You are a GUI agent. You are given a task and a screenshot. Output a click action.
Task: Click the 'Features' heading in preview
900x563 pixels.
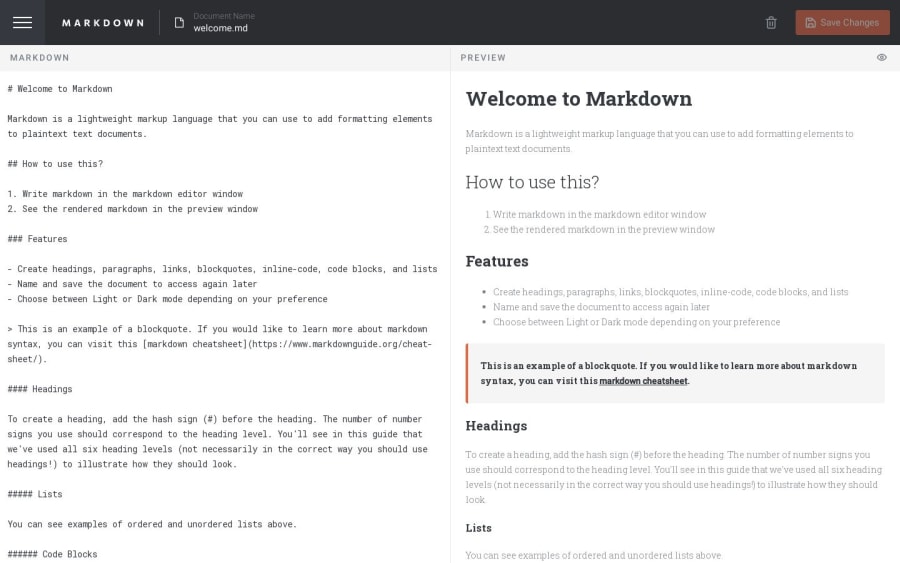click(497, 261)
